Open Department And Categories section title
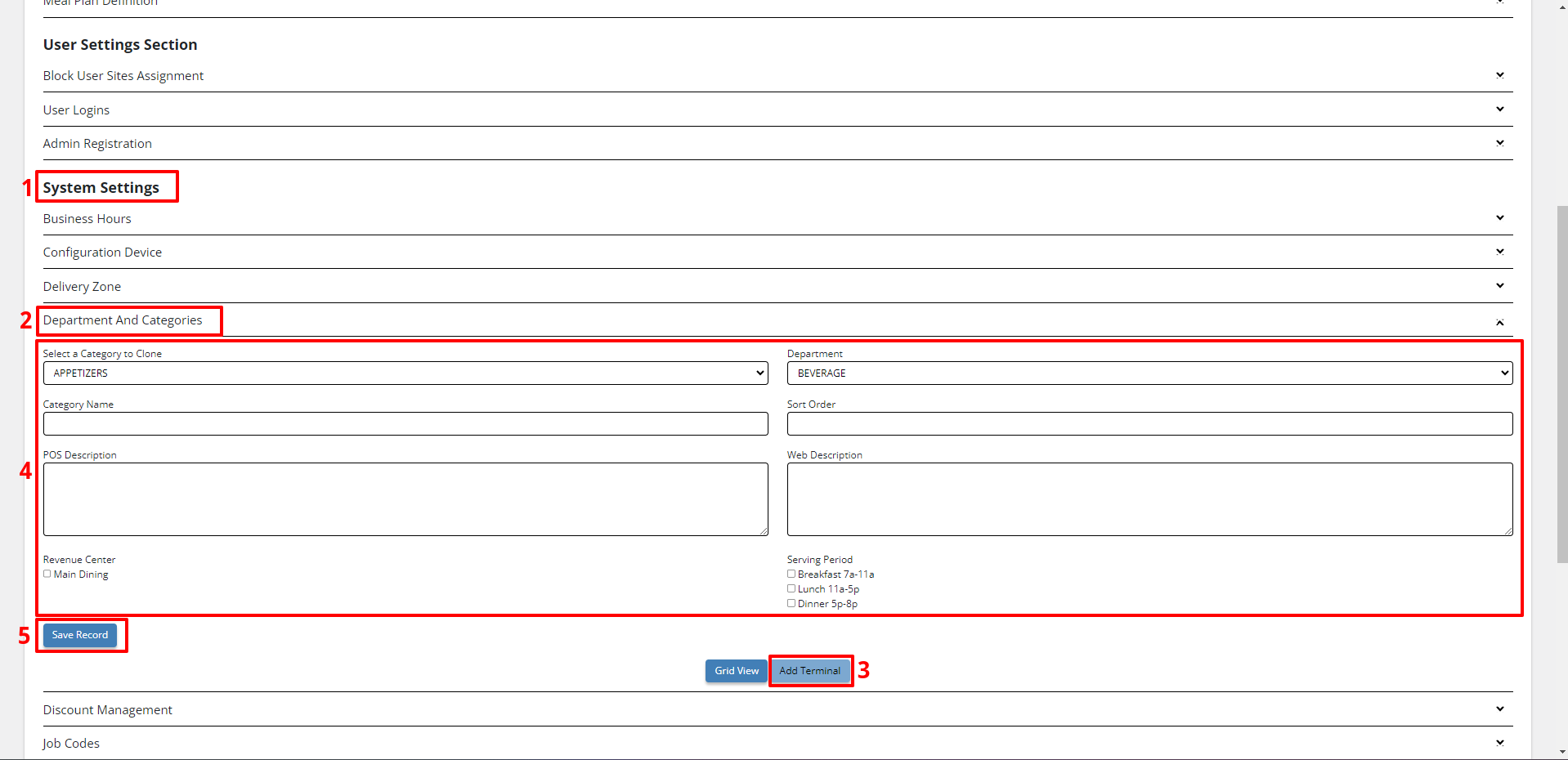The width and height of the screenshot is (1568, 760). pos(123,320)
